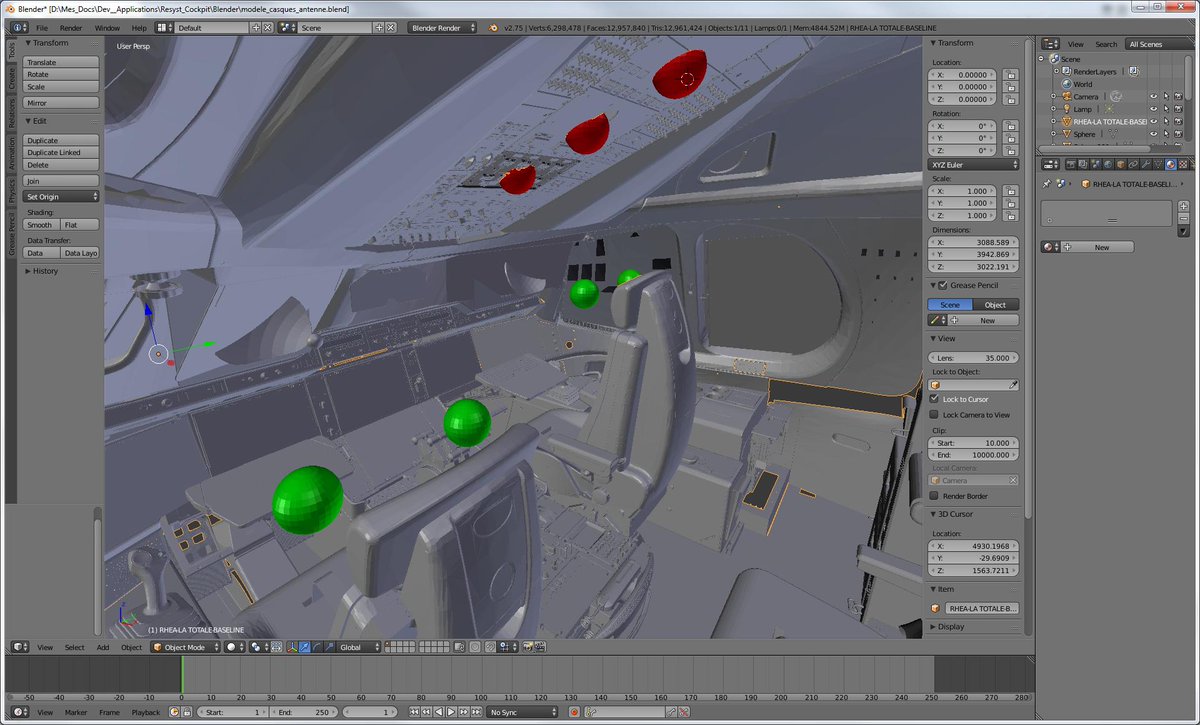Screen dimensions: 1200x725
Task: Open the Window menu
Action: pos(107,28)
